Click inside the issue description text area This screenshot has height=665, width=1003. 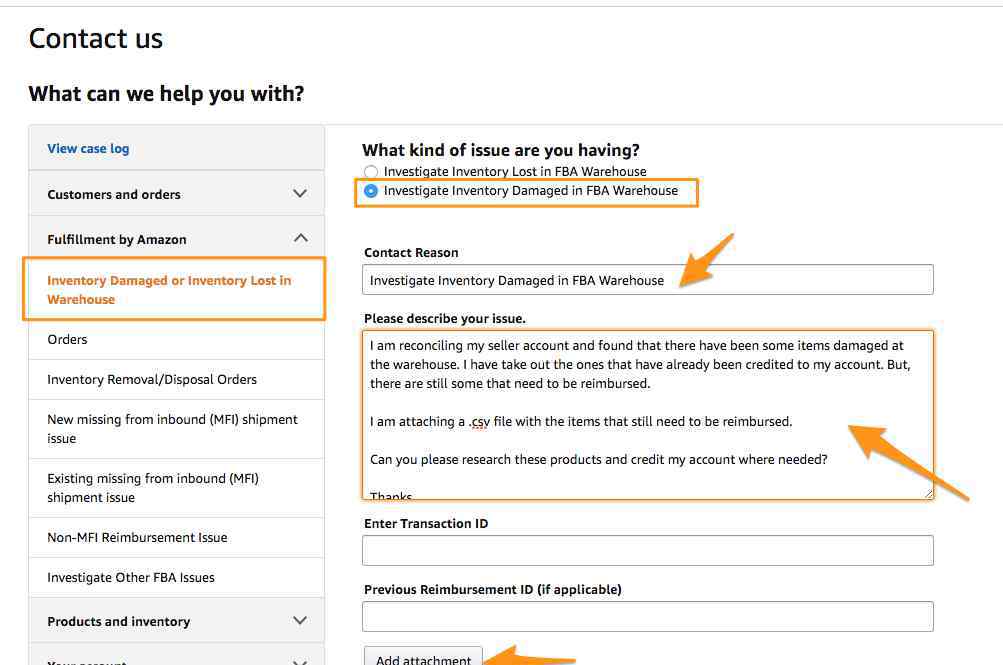click(647, 414)
